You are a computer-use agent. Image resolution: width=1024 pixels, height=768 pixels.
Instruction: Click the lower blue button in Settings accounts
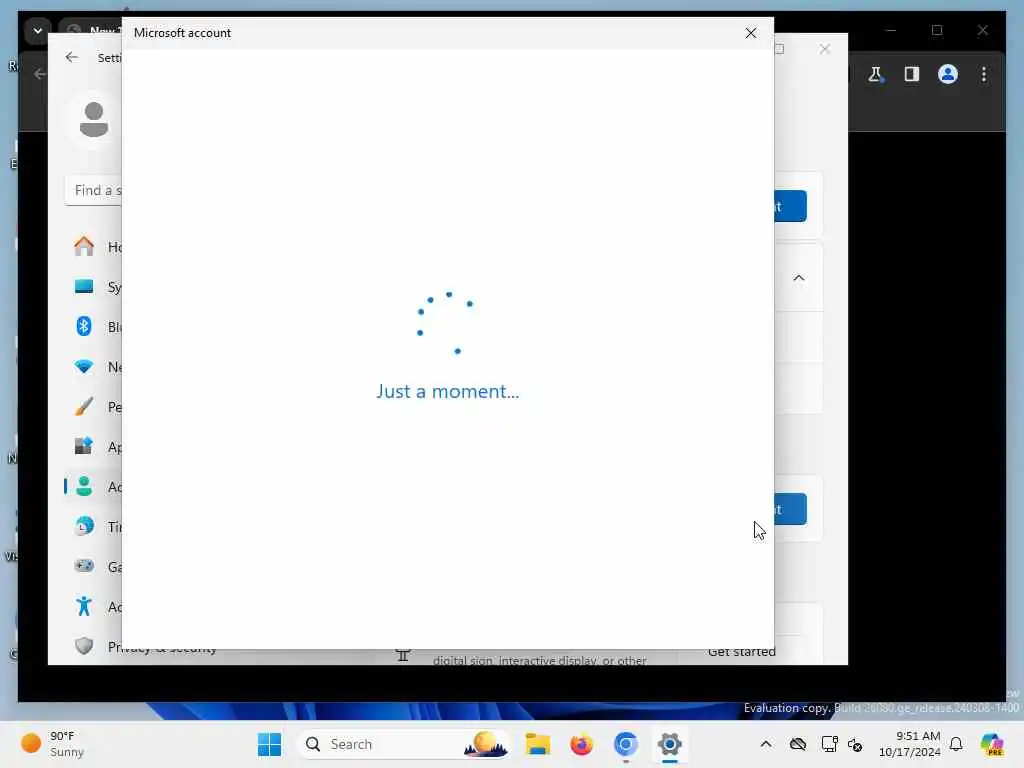pyautogui.click(x=790, y=509)
